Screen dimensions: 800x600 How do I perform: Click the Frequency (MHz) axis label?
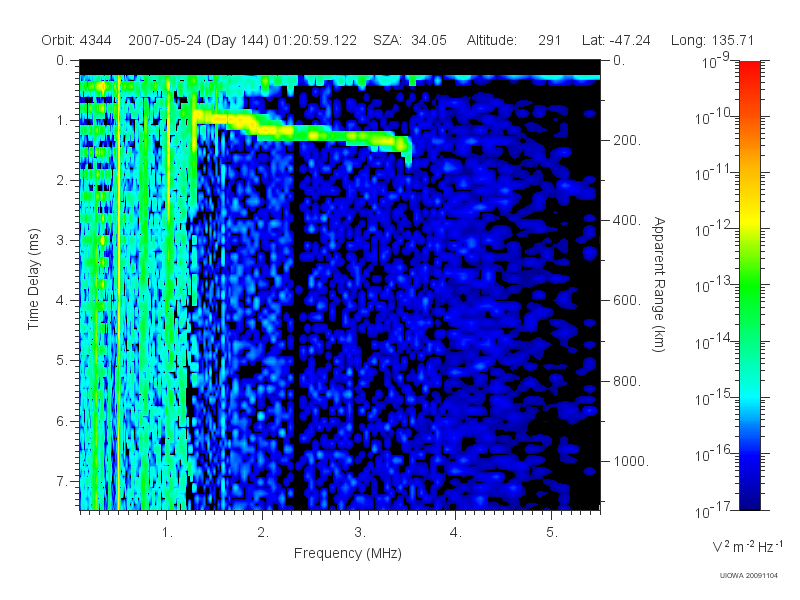[348, 554]
